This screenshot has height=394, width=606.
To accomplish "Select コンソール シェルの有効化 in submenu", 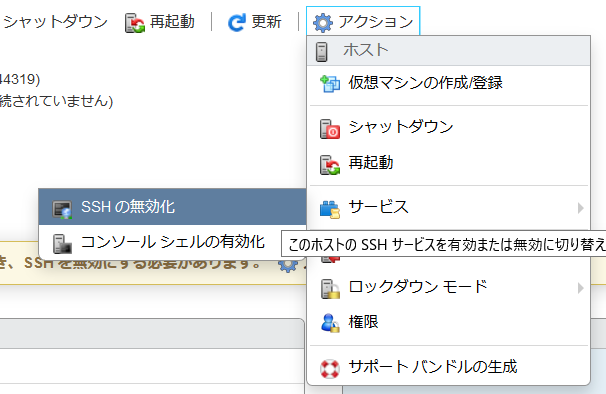I will pos(172,243).
